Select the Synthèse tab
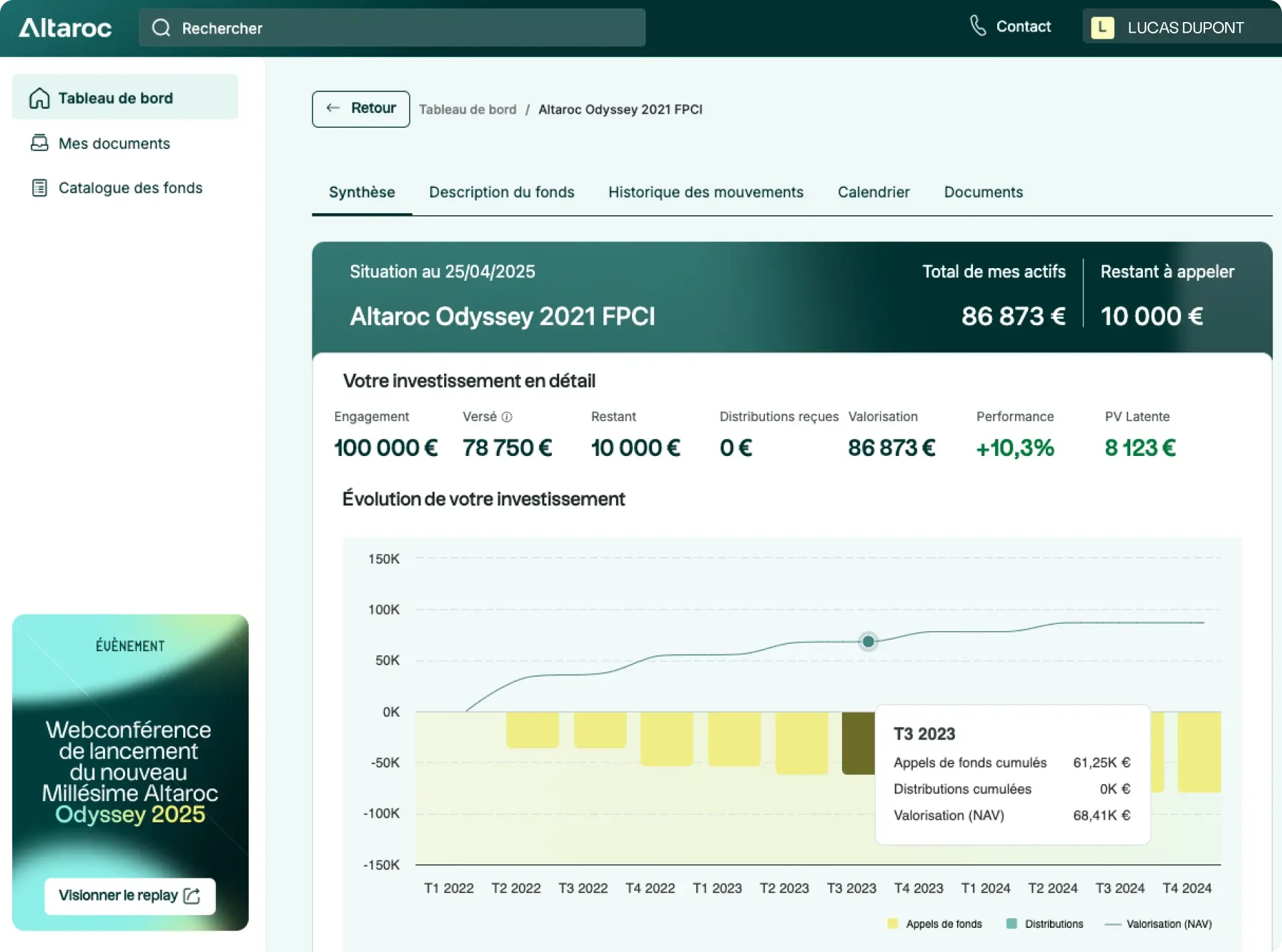Screen dimensions: 1282x952 (x=362, y=192)
